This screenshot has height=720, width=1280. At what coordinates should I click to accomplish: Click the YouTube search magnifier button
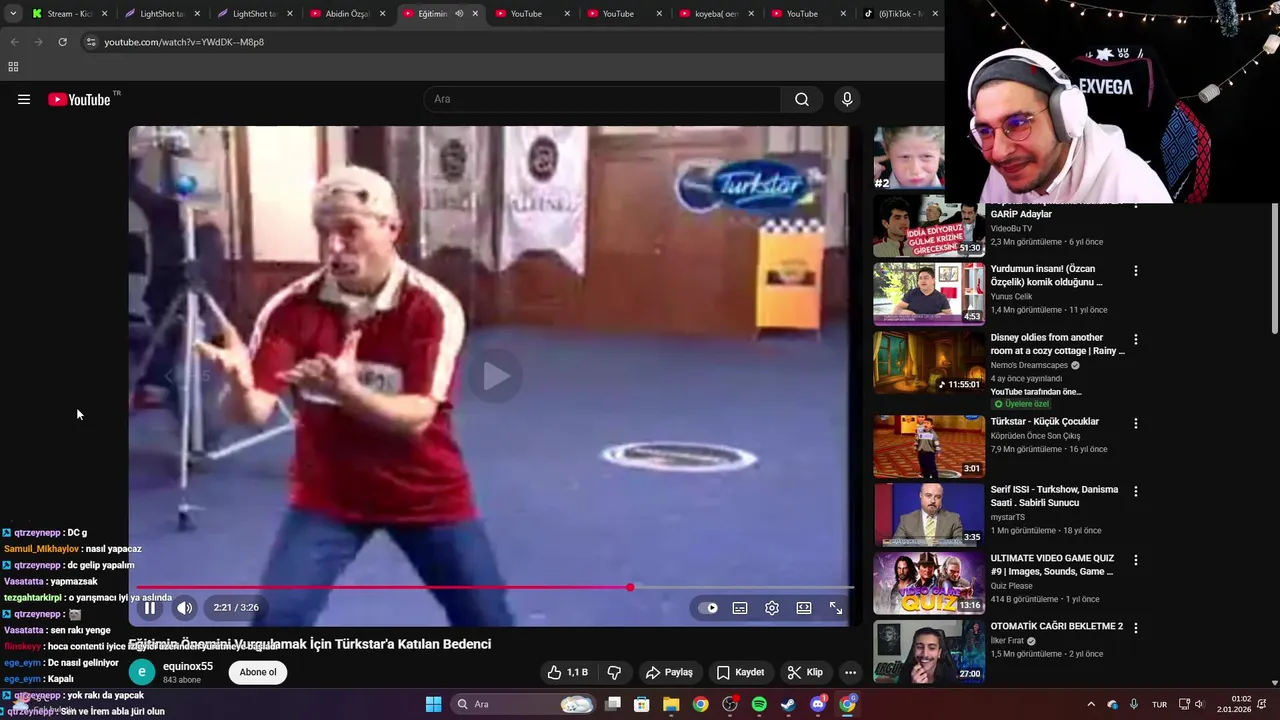(802, 99)
